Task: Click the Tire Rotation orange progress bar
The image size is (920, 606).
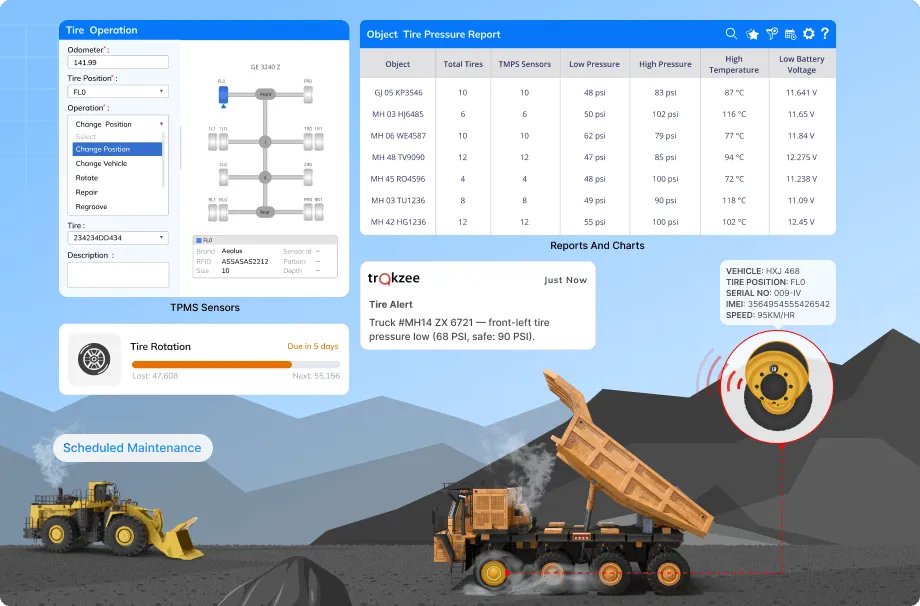Action: (212, 364)
